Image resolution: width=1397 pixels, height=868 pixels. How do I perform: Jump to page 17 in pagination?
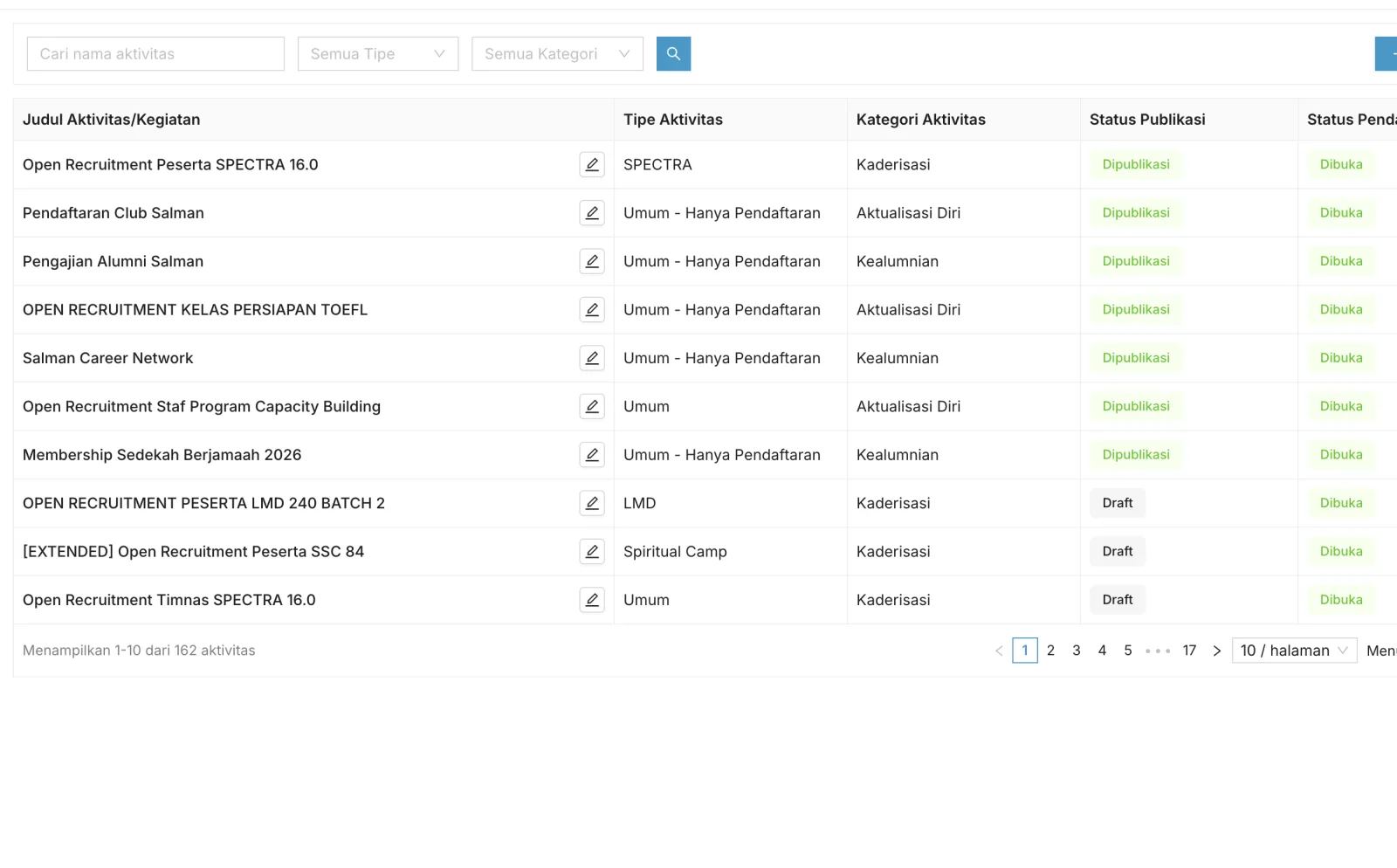(1189, 651)
